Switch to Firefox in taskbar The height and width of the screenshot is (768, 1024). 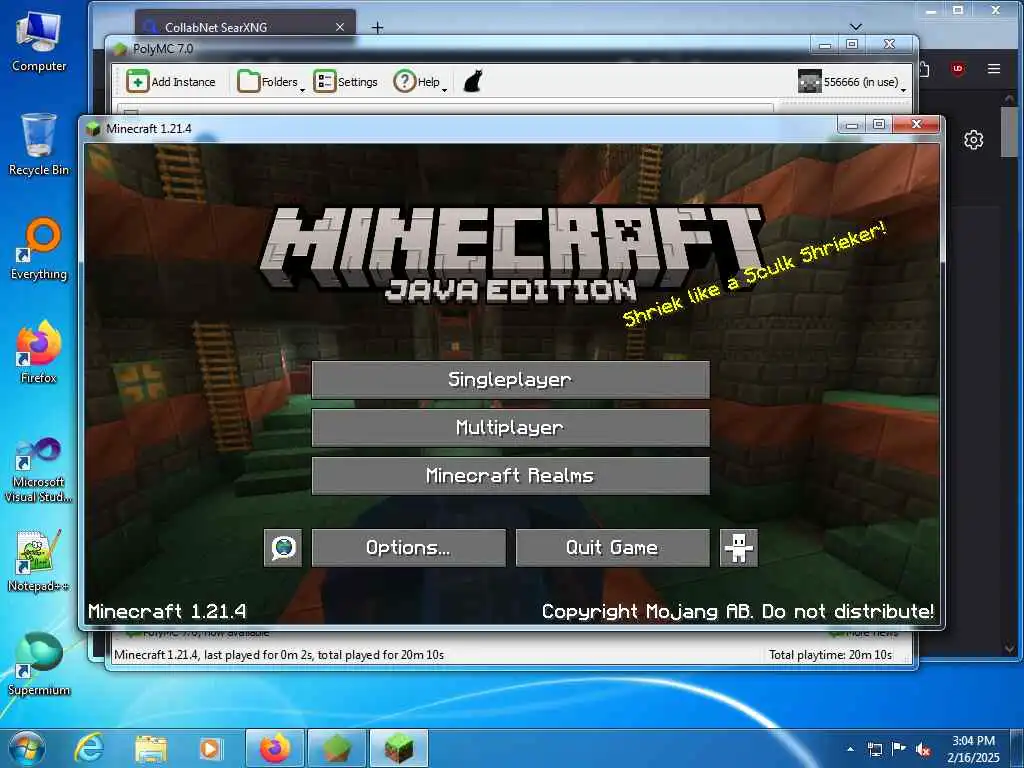click(x=275, y=748)
